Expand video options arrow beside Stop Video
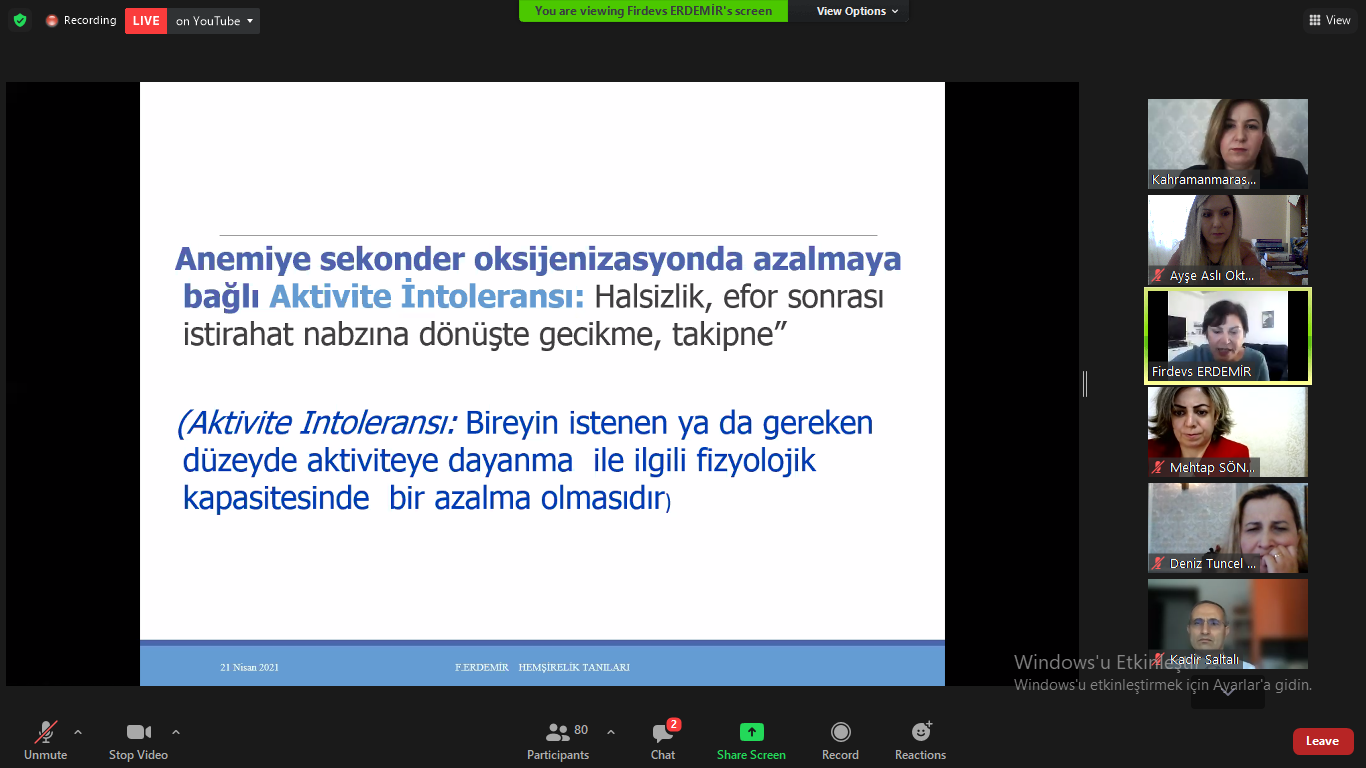Viewport: 1366px width, 768px height. pyautogui.click(x=176, y=731)
